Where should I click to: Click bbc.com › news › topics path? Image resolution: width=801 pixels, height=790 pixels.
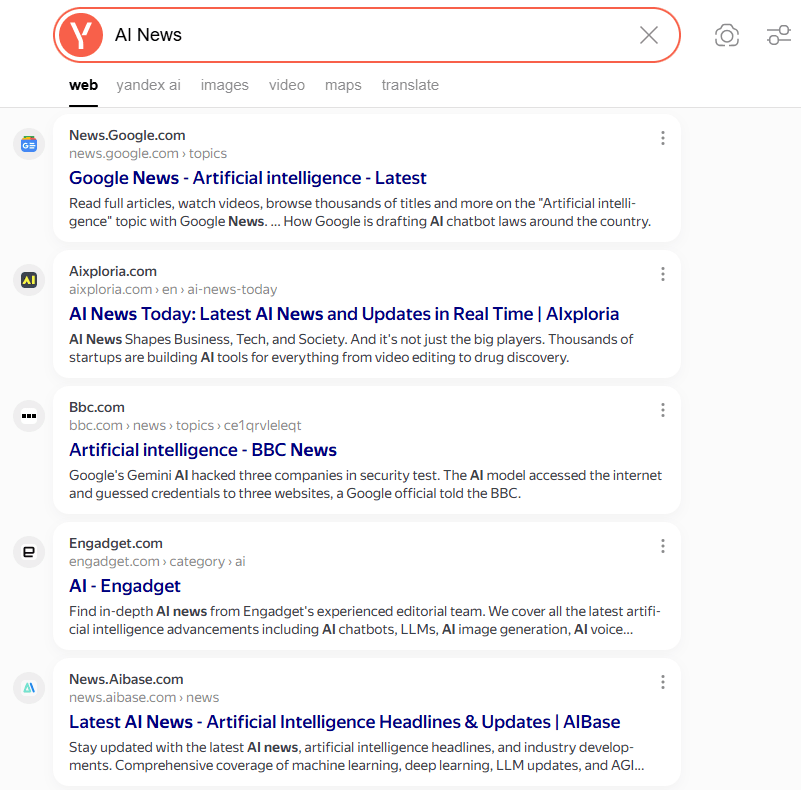[185, 425]
